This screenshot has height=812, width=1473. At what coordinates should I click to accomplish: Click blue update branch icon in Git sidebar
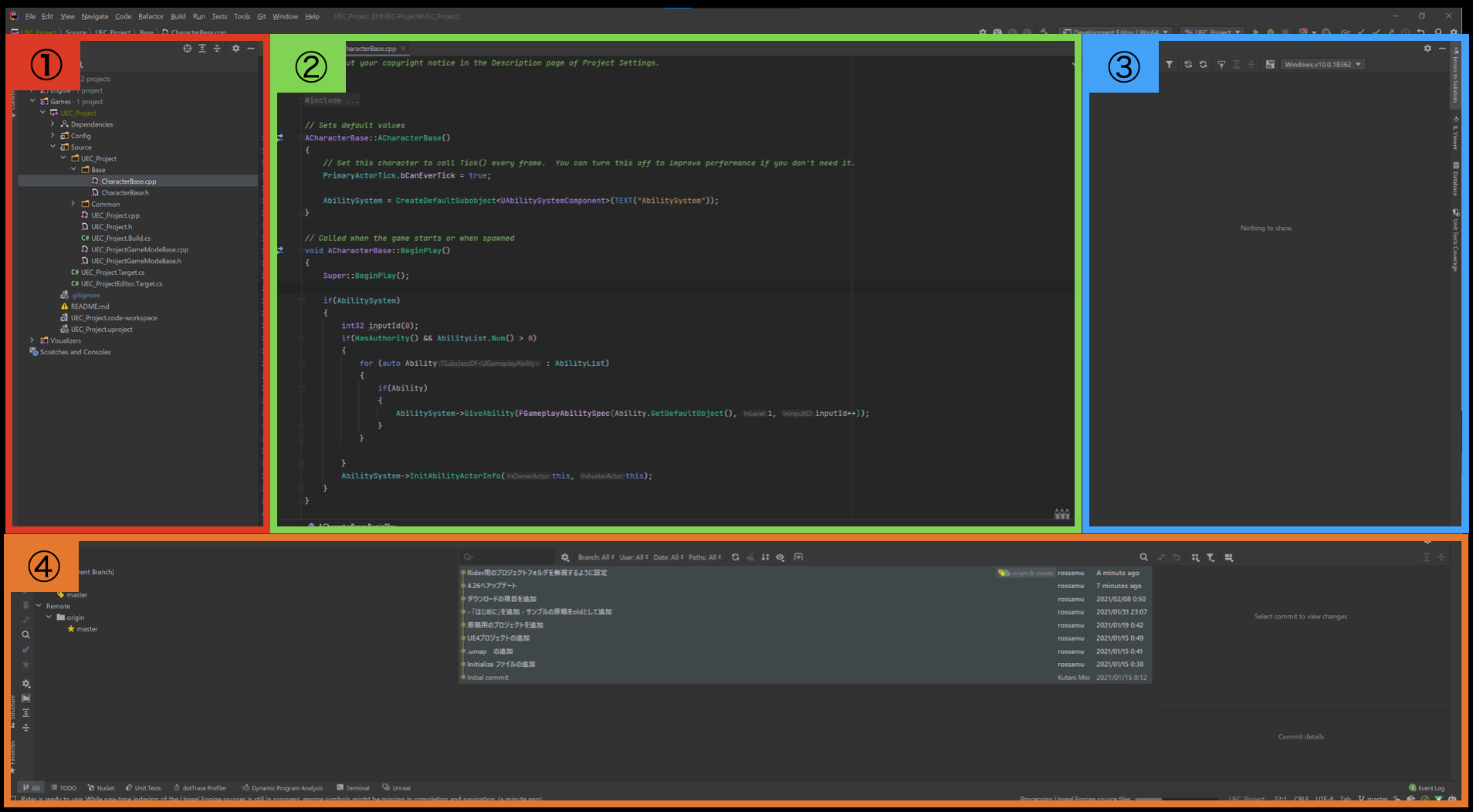25,650
